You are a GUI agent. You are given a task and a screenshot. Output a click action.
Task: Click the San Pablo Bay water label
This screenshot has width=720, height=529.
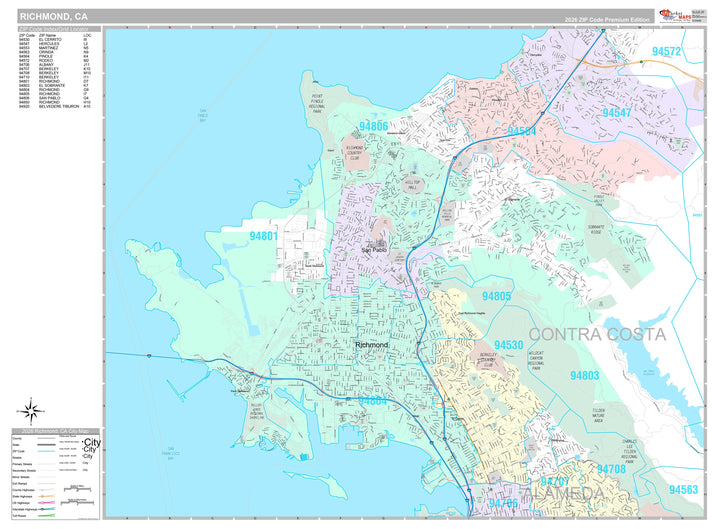click(203, 115)
